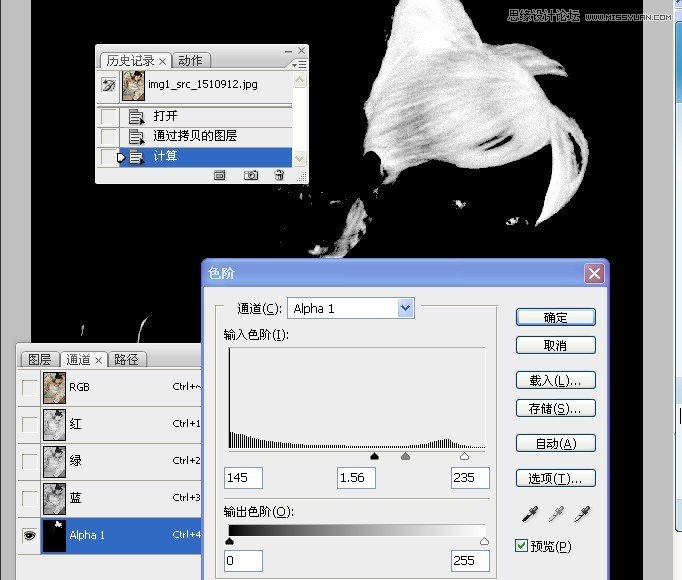Image resolution: width=682 pixels, height=580 pixels.
Task: Close the 通道 tab
Action: pyautogui.click(x=99, y=360)
